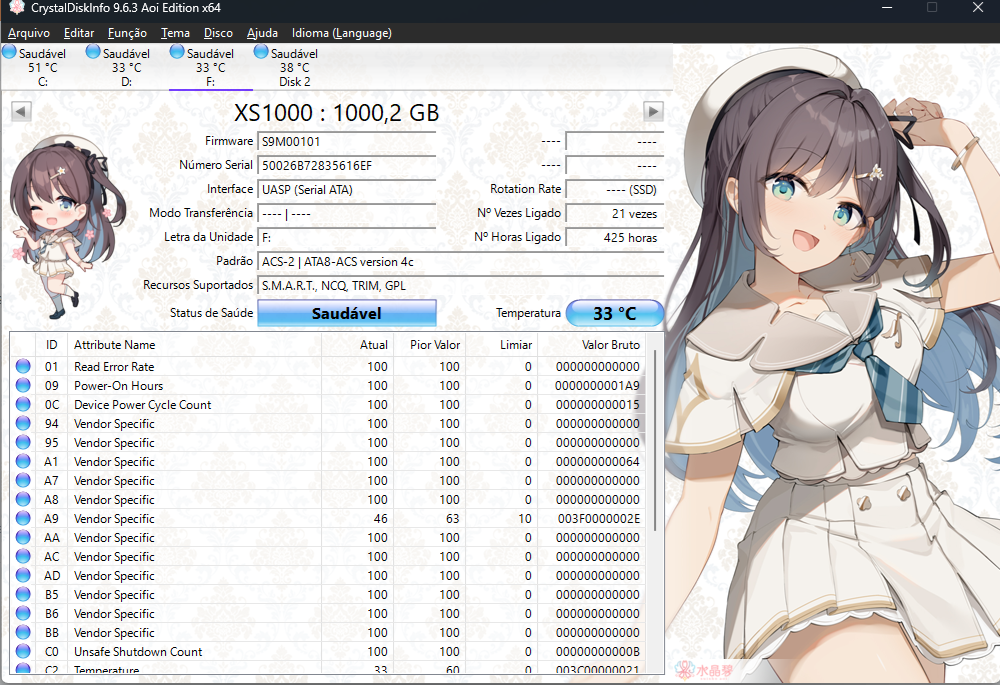
Task: Open the Arquivo menu
Action: pyautogui.click(x=29, y=33)
